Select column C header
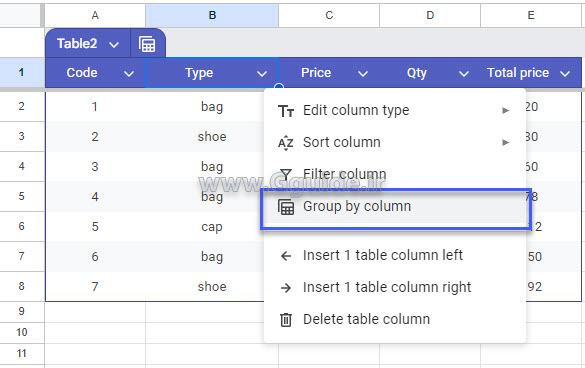Image resolution: width=585 pixels, height=368 pixels. (329, 15)
